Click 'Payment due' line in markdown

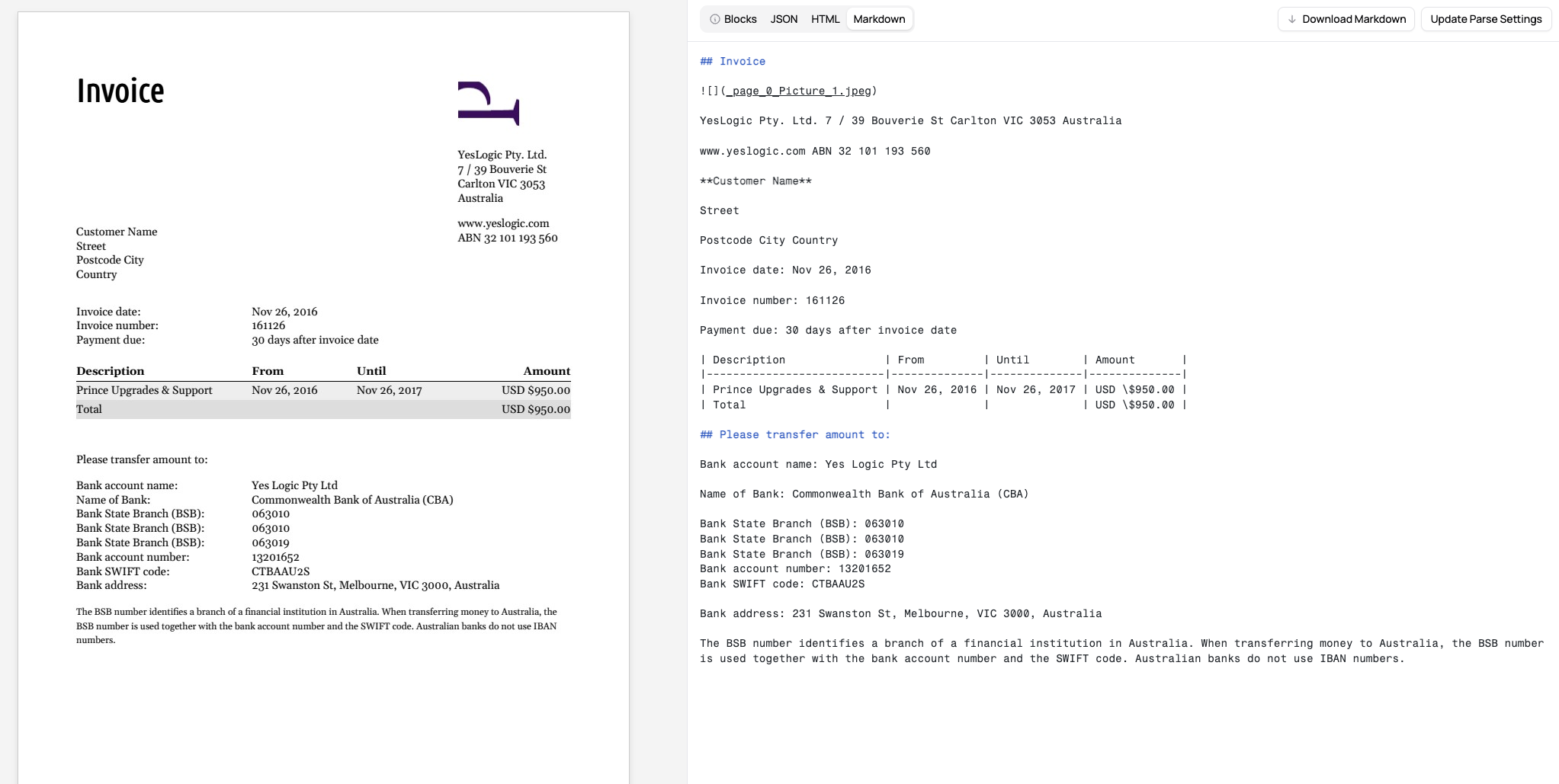(x=828, y=330)
